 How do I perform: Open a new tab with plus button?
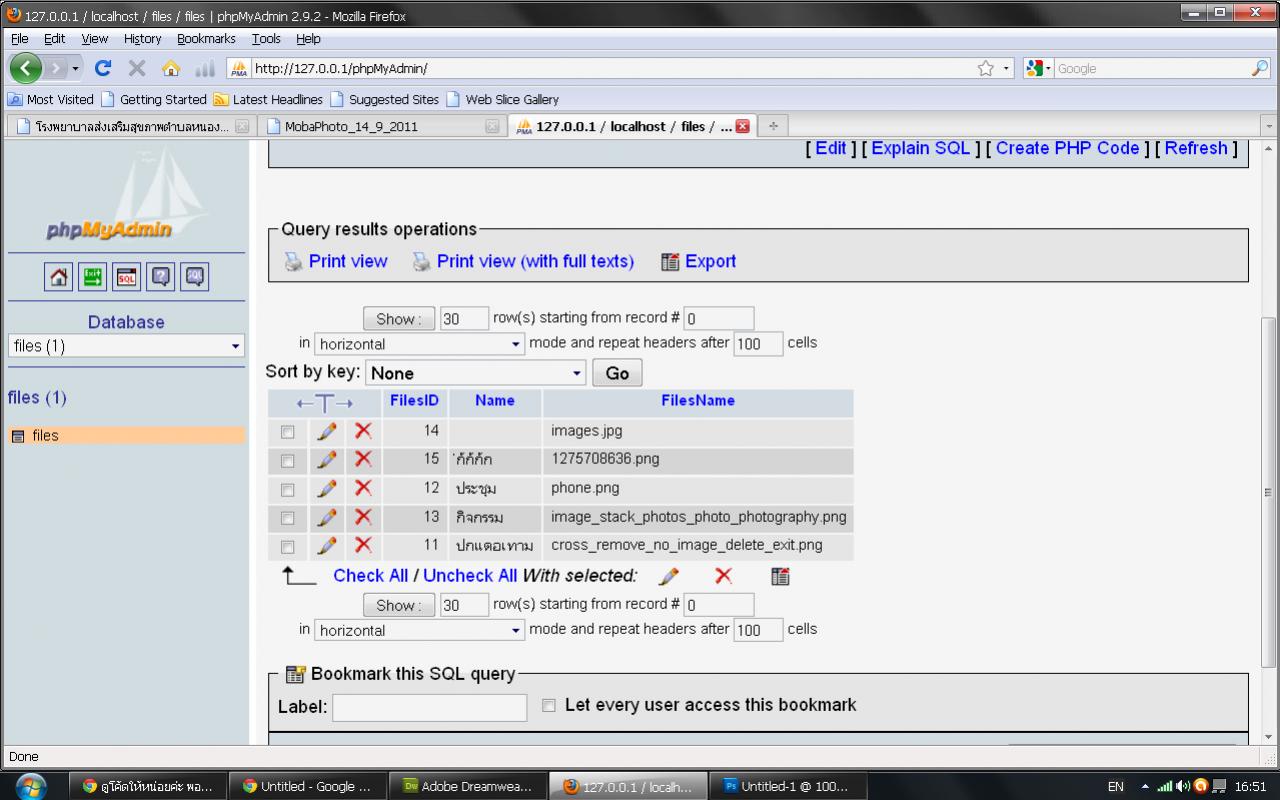coord(772,126)
